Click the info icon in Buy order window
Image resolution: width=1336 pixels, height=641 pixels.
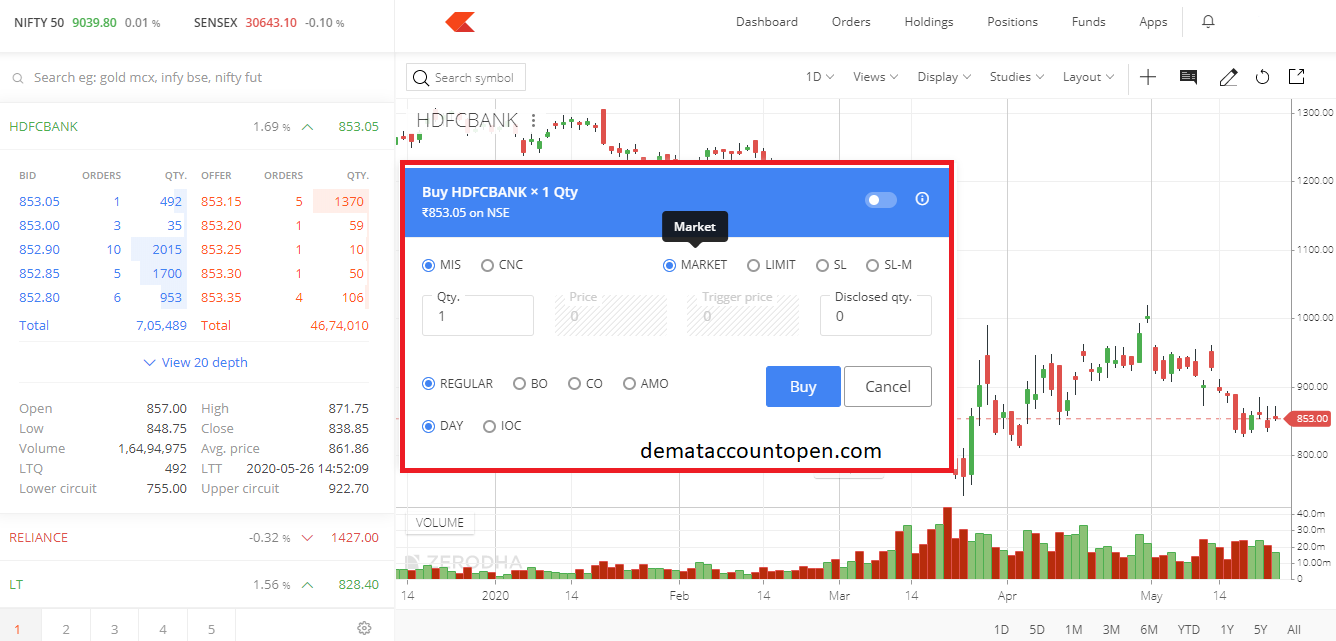922,199
